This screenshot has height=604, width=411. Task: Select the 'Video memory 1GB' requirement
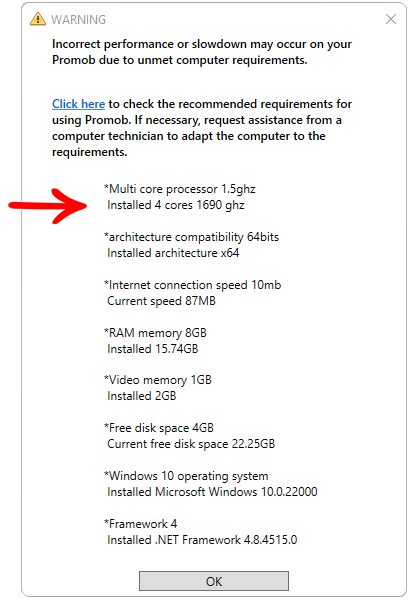pos(158,380)
